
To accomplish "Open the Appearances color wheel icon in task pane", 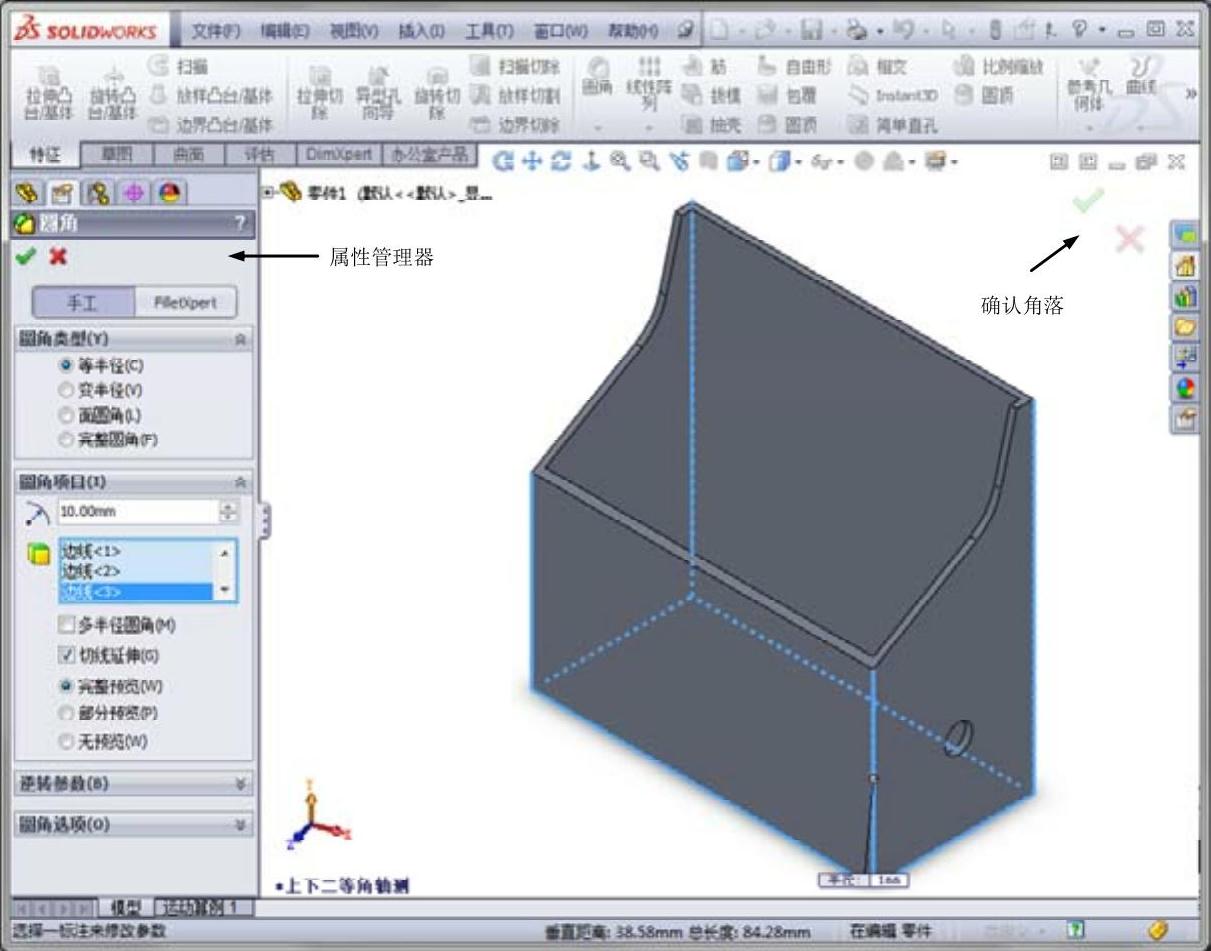I will pos(1185,388).
